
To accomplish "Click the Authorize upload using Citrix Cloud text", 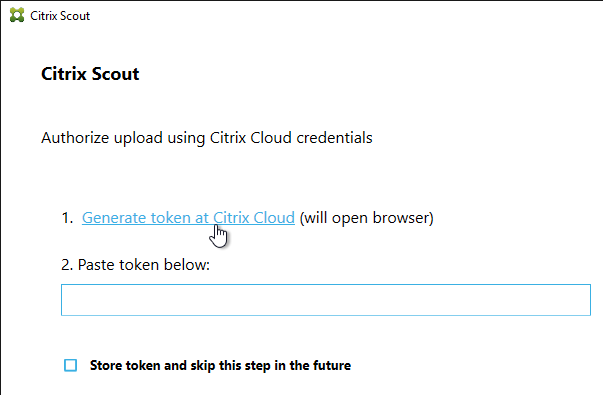I will point(207,138).
